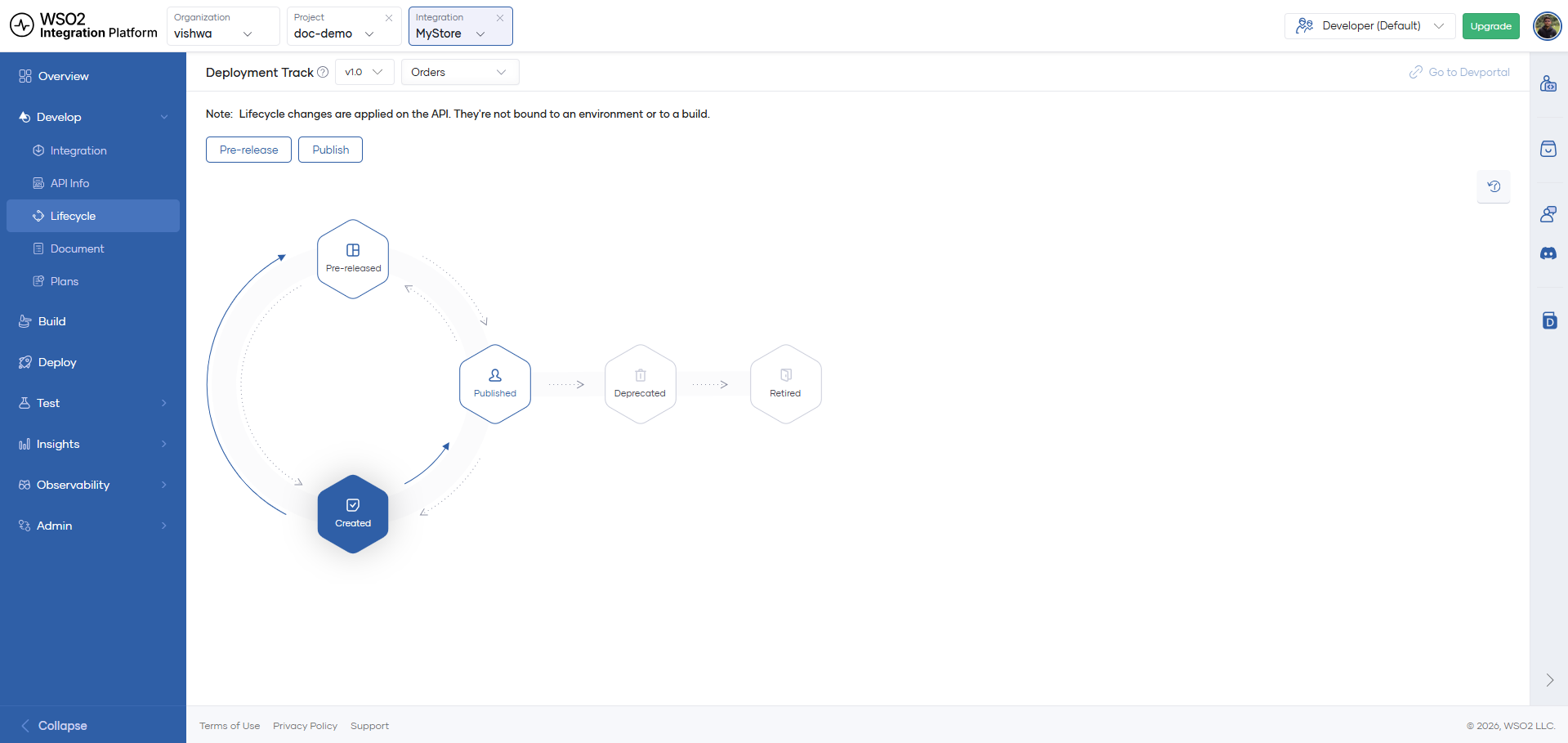The height and width of the screenshot is (743, 1568).
Task: Open the Integration MyStore dropdown
Action: click(x=460, y=26)
